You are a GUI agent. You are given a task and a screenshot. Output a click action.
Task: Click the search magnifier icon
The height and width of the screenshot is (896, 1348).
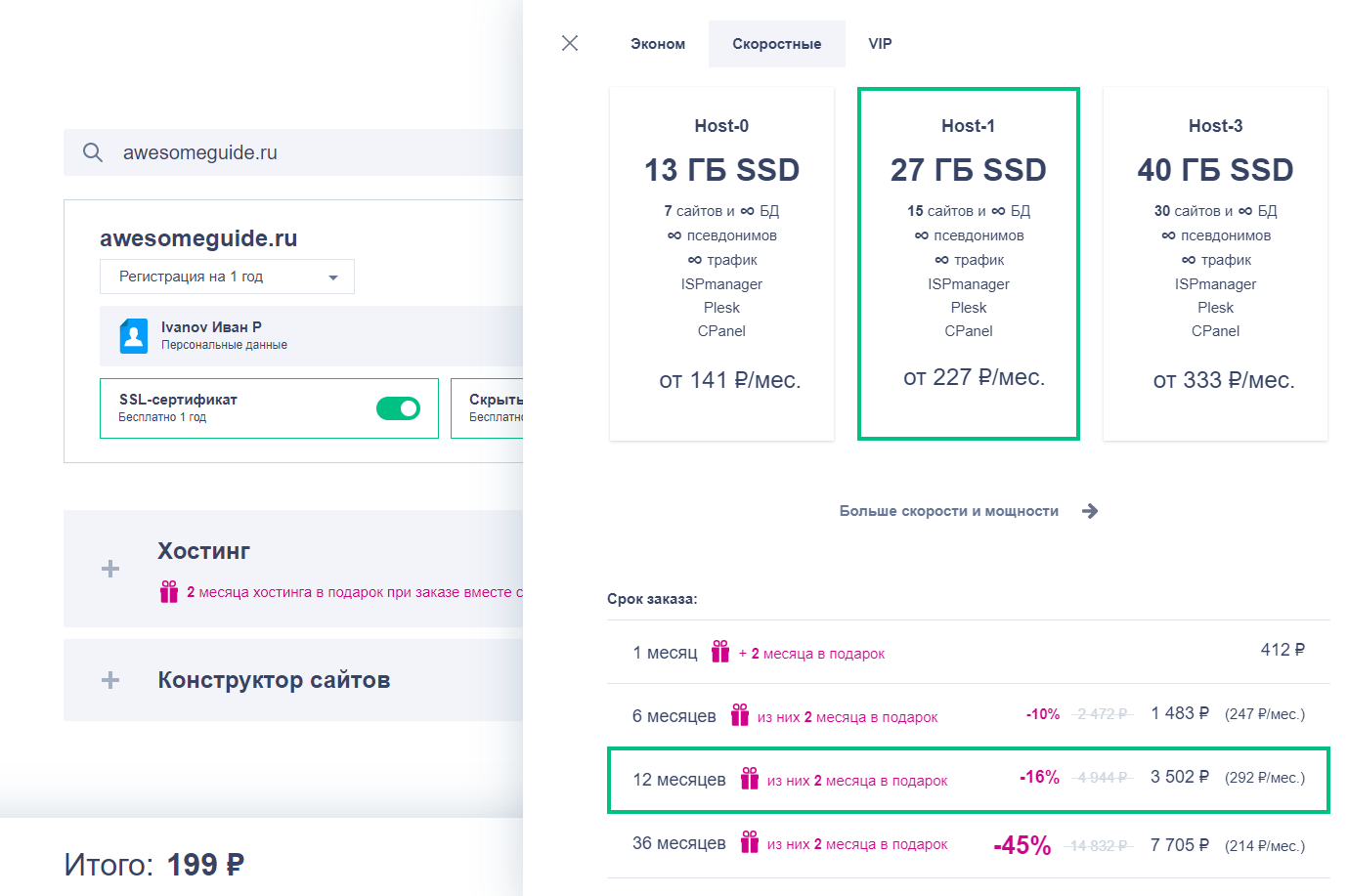pos(93,152)
